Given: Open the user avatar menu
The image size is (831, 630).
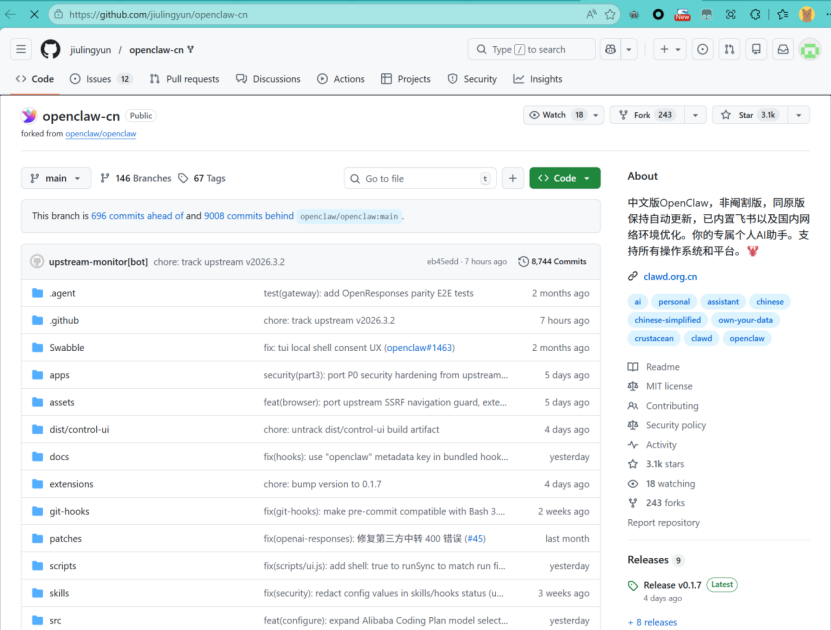Looking at the screenshot, I should pyautogui.click(x=809, y=50).
